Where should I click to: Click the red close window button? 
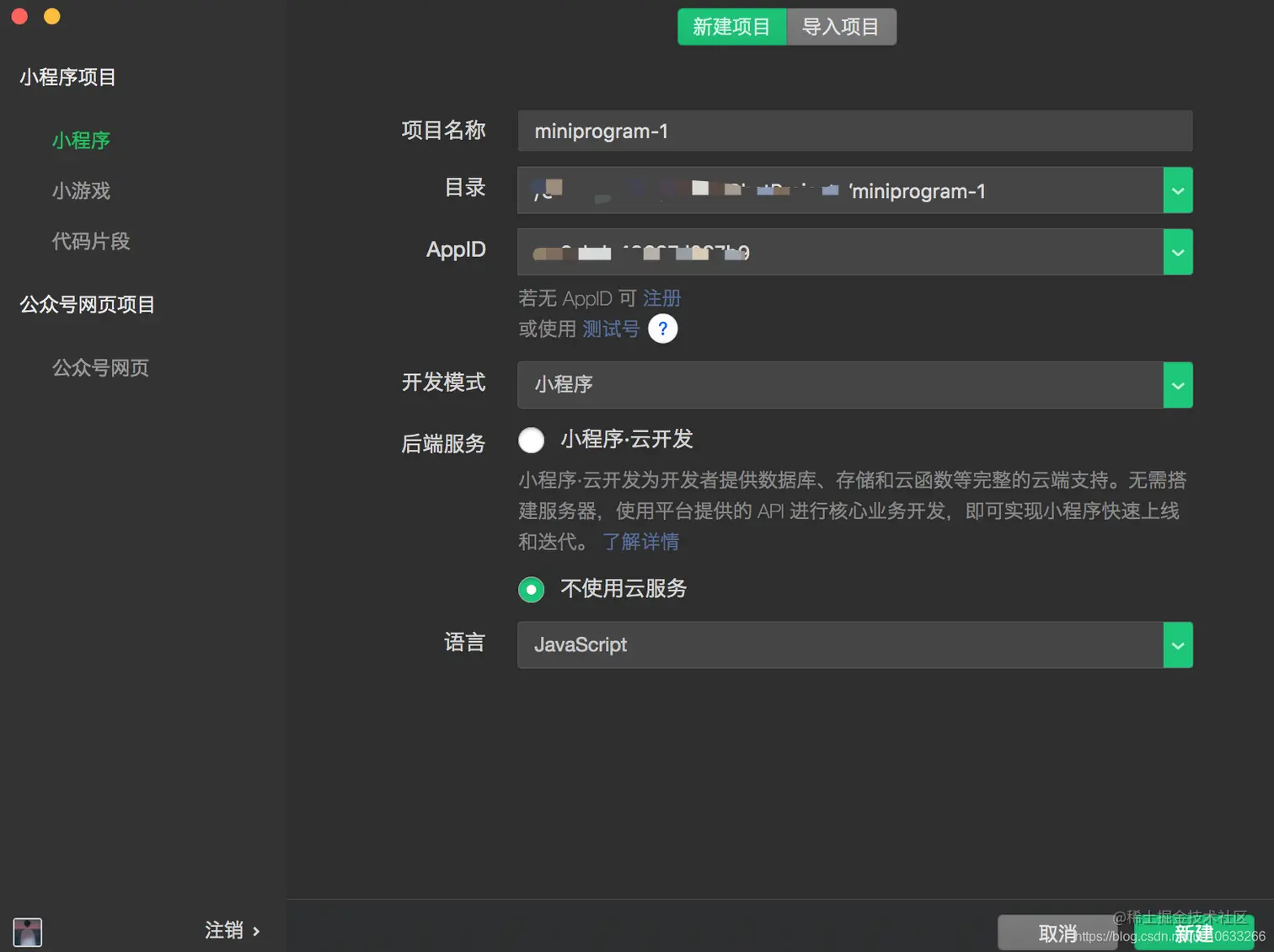click(19, 16)
